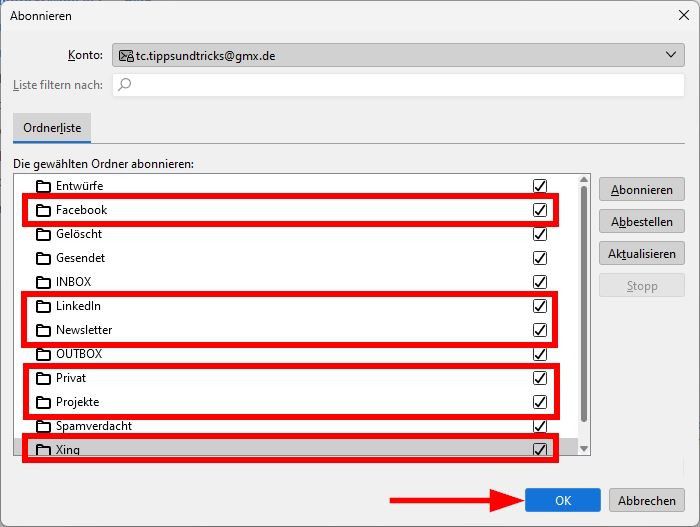Select the Ordnerliste tab

(x=52, y=128)
